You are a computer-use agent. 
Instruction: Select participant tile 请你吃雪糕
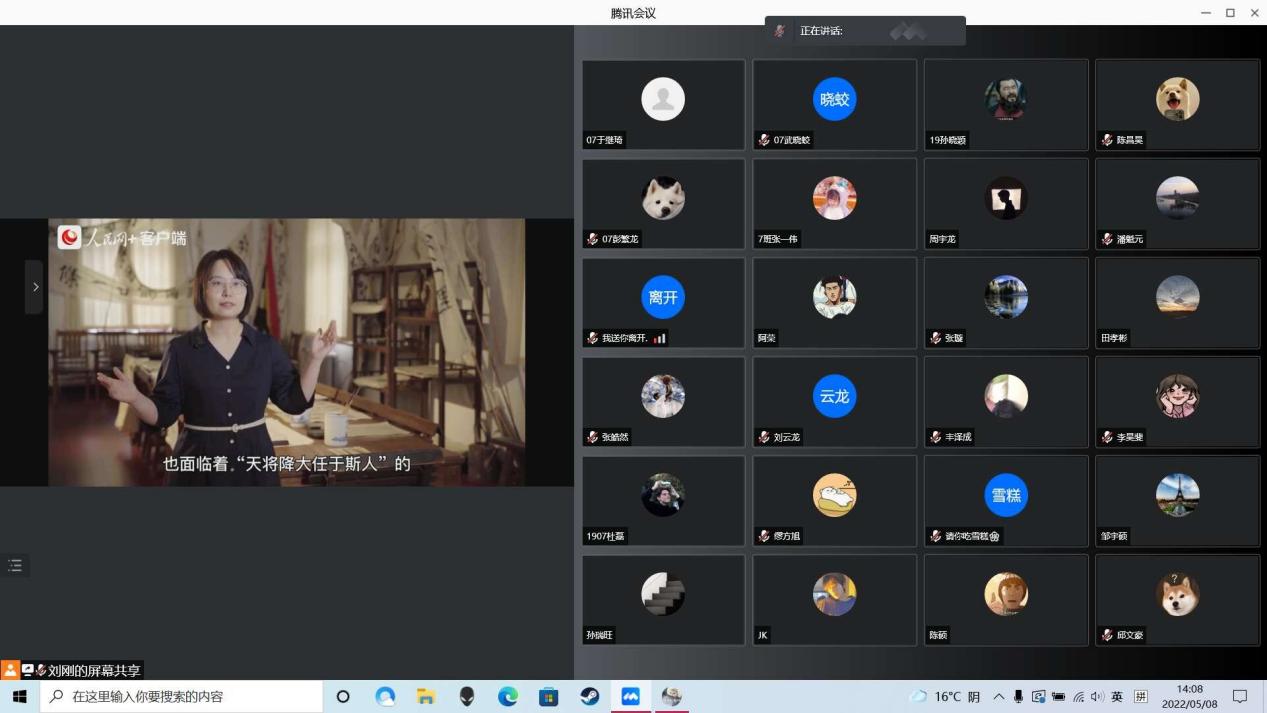pos(1005,502)
